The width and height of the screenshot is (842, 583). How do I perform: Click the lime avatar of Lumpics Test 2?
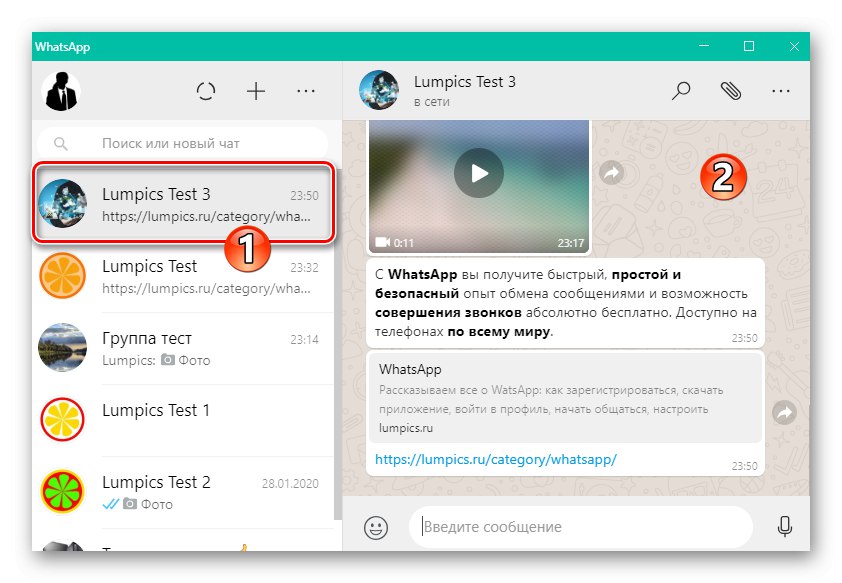(x=62, y=492)
